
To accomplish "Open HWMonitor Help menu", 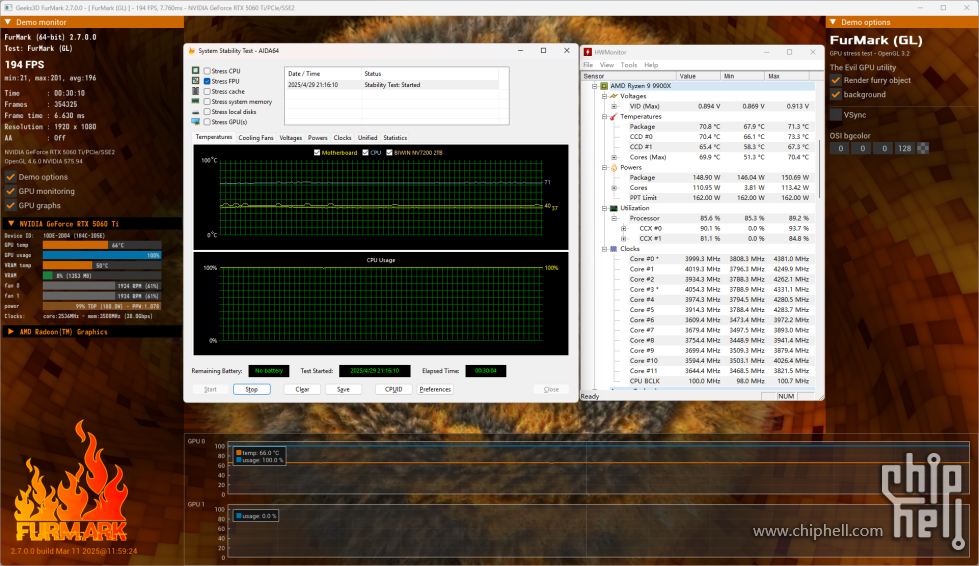I will (651, 65).
